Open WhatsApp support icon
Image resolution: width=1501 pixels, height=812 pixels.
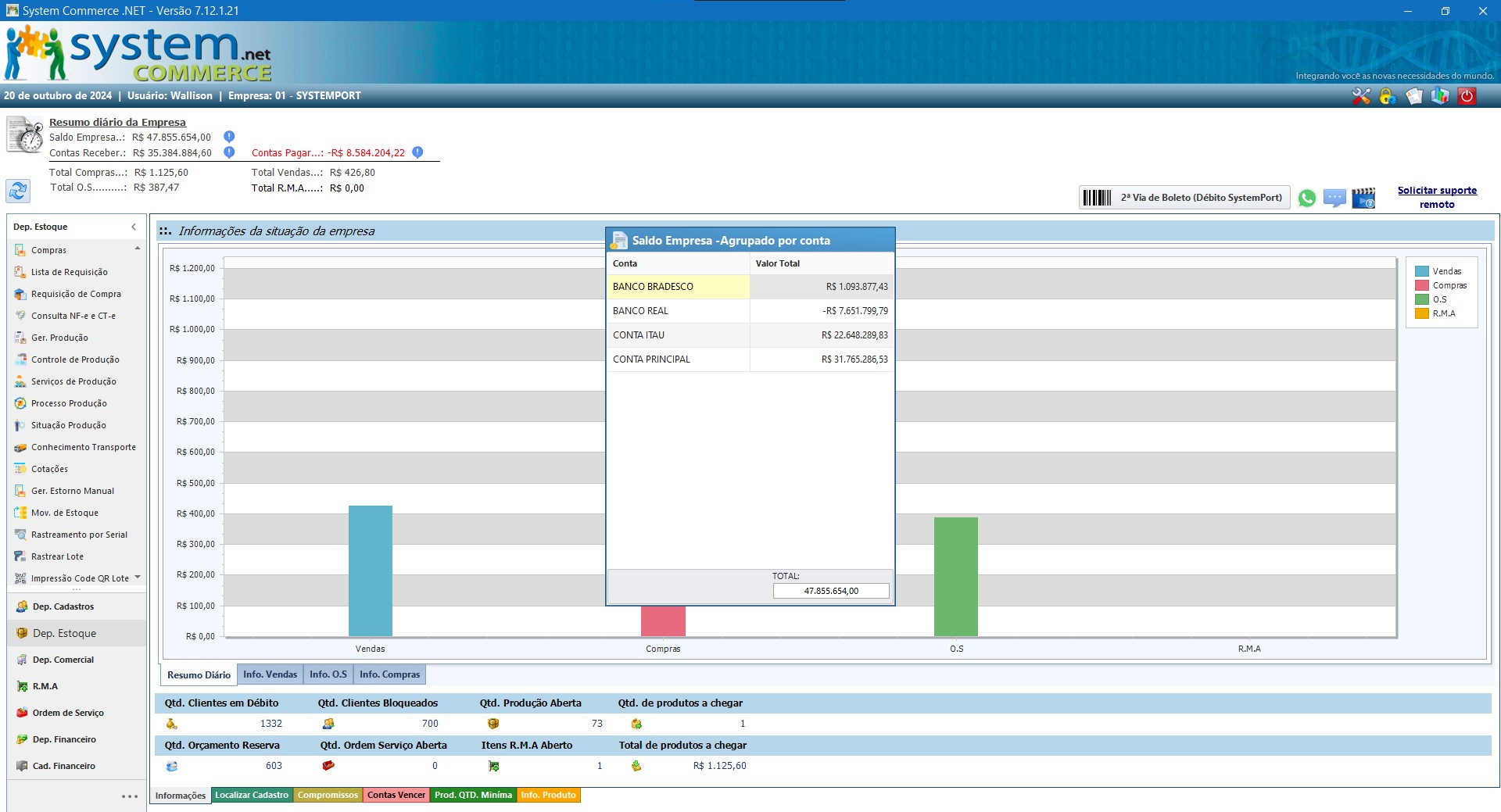pyautogui.click(x=1306, y=199)
